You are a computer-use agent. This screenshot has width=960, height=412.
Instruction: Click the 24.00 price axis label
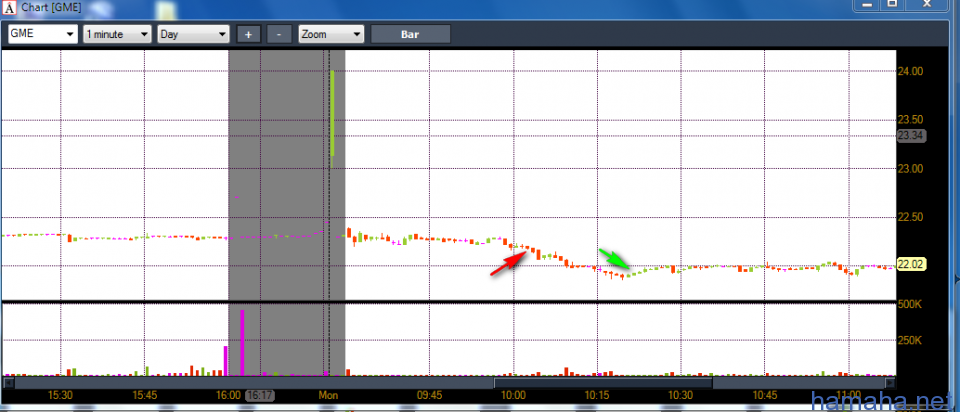pyautogui.click(x=910, y=72)
